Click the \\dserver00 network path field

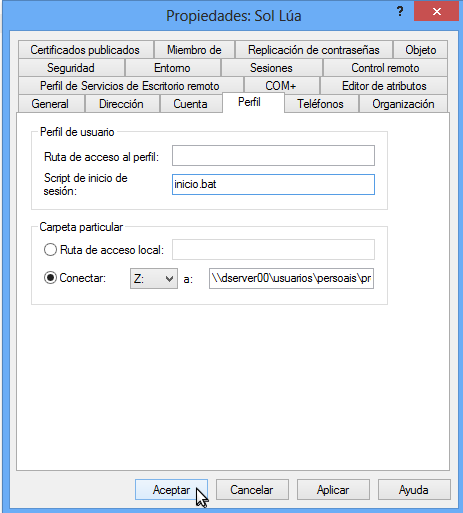pos(291,278)
